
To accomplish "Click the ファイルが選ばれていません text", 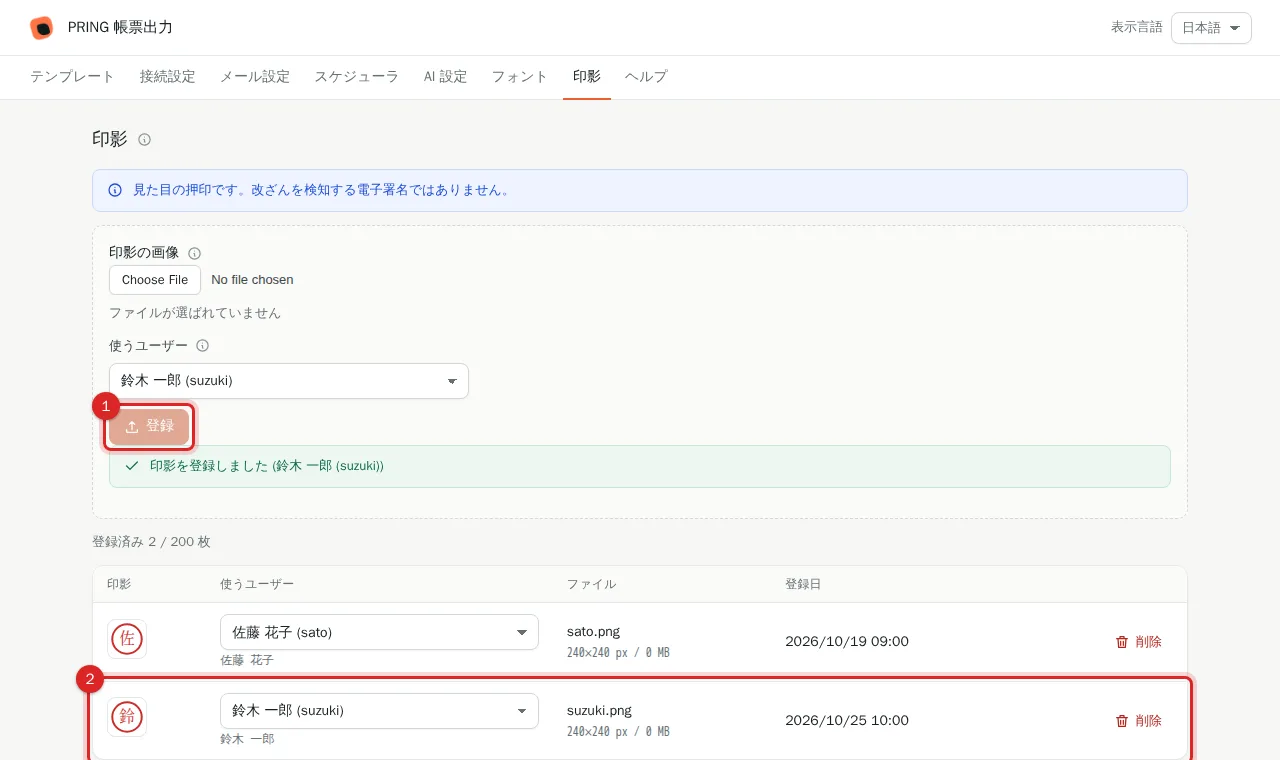I will [x=195, y=313].
